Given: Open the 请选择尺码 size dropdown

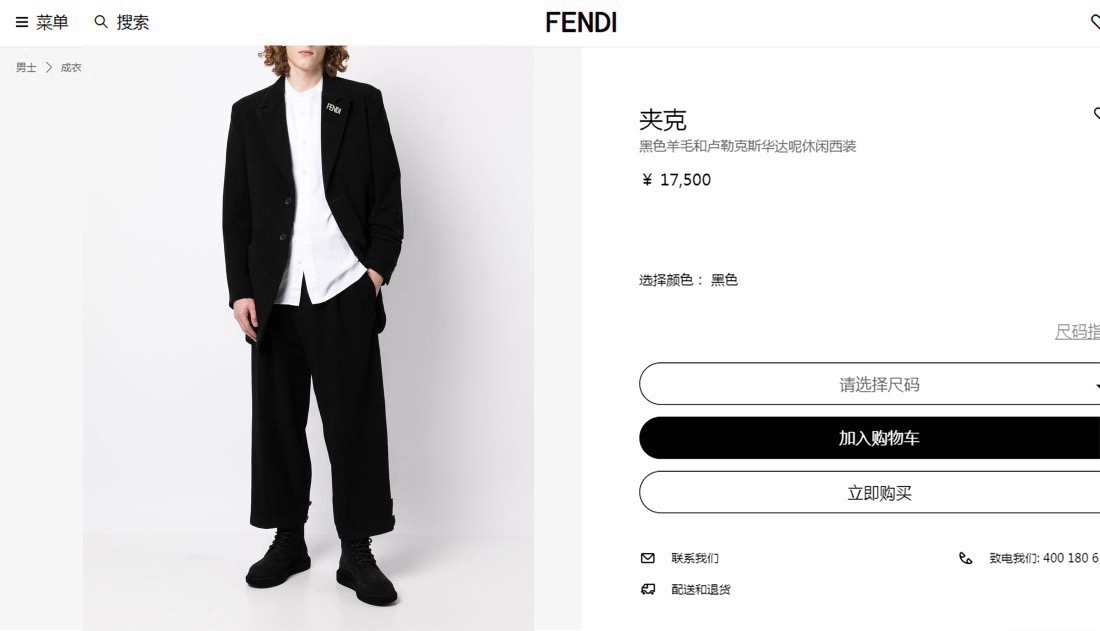Looking at the screenshot, I should coord(869,384).
